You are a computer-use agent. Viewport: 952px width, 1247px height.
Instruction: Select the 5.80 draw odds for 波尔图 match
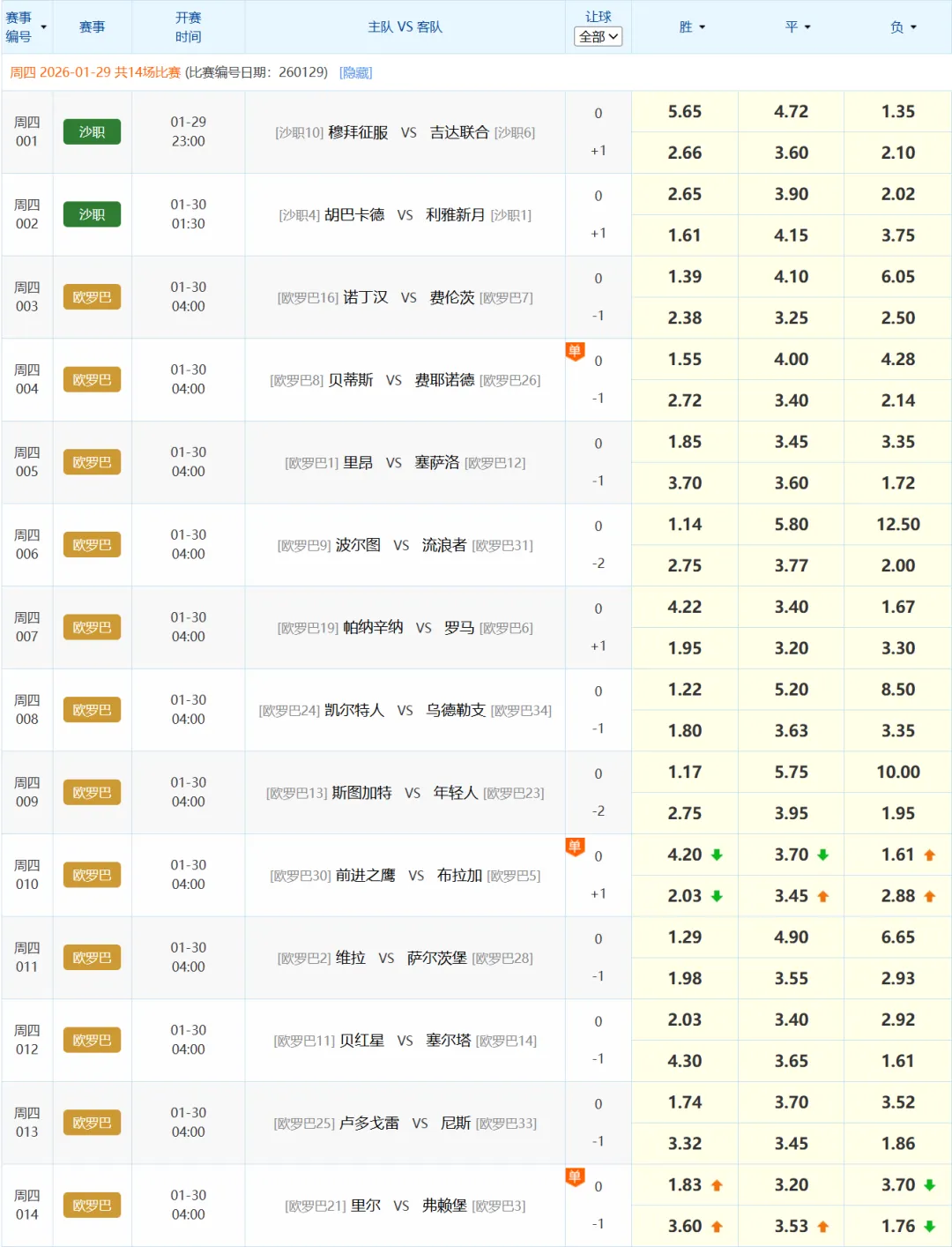pyautogui.click(x=791, y=525)
